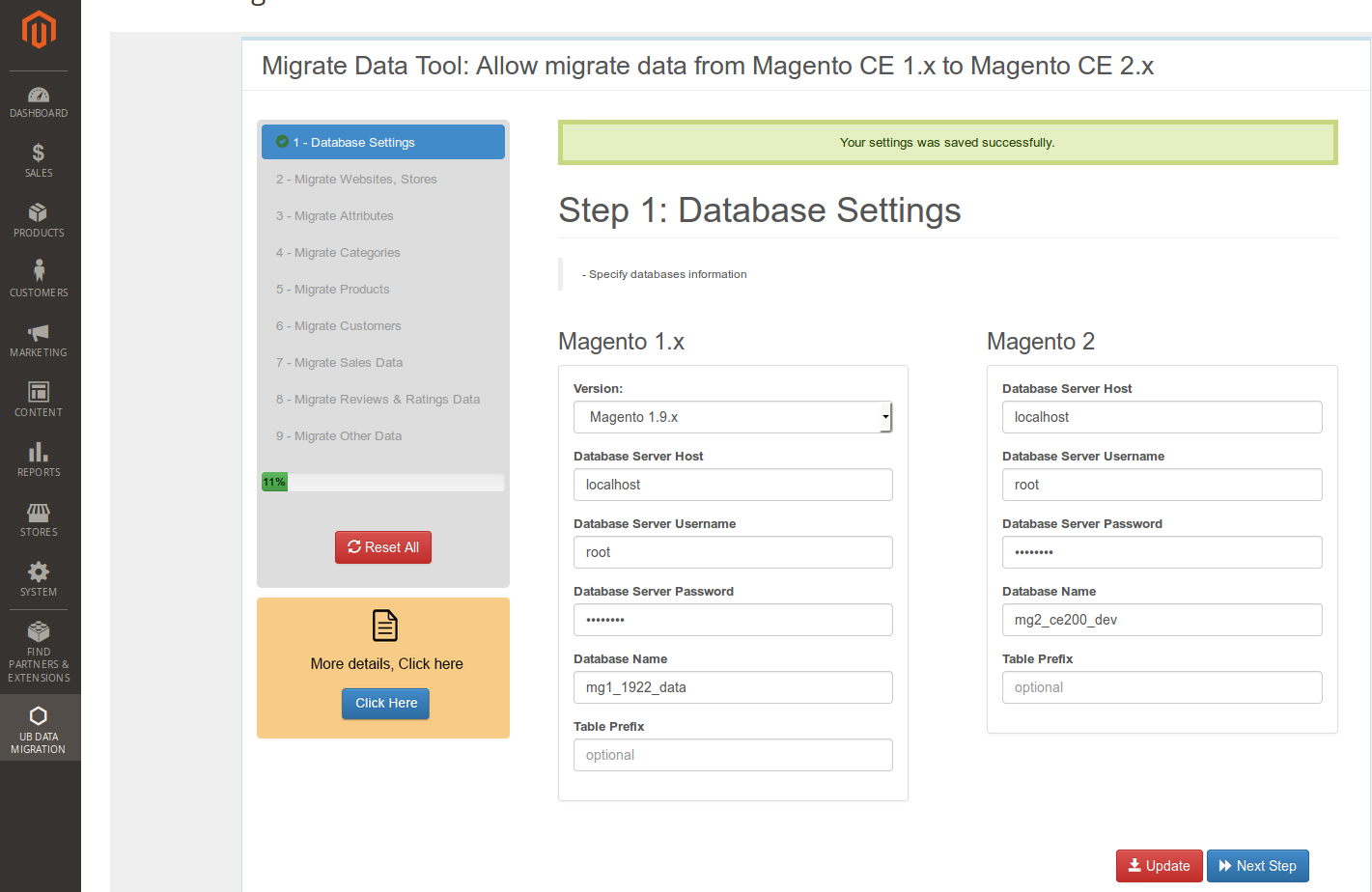The width and height of the screenshot is (1372, 892).
Task: Click the Click Here button
Action: (x=385, y=703)
